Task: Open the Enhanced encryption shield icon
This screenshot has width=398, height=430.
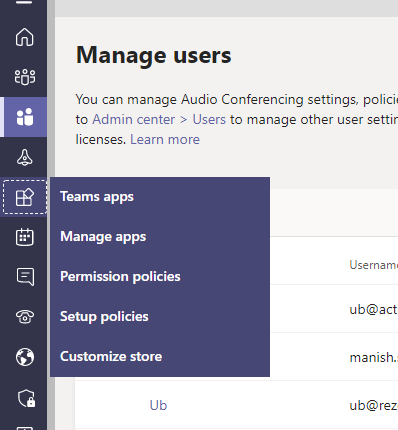Action: pyautogui.click(x=26, y=398)
